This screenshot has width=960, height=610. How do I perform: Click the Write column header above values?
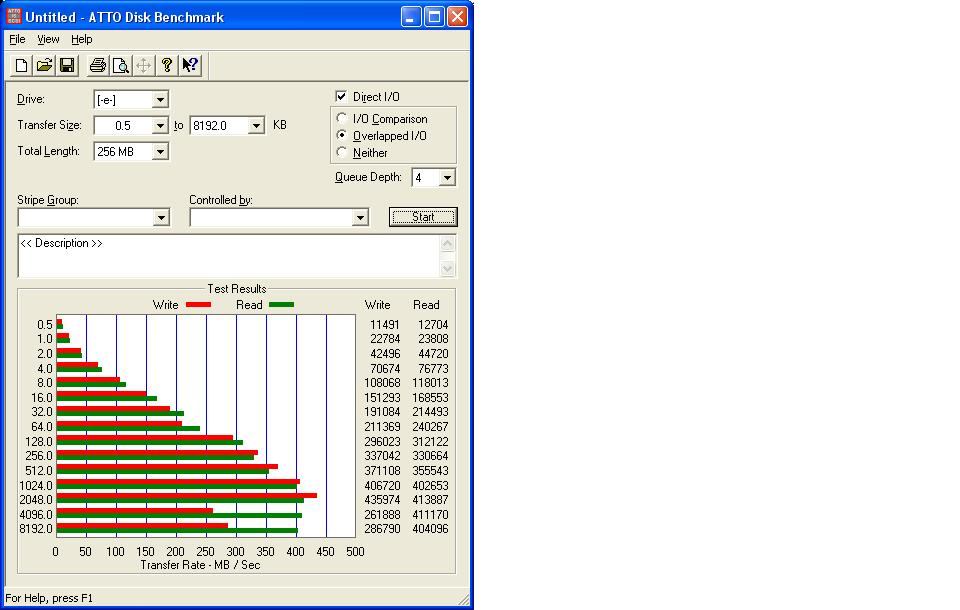tap(377, 304)
